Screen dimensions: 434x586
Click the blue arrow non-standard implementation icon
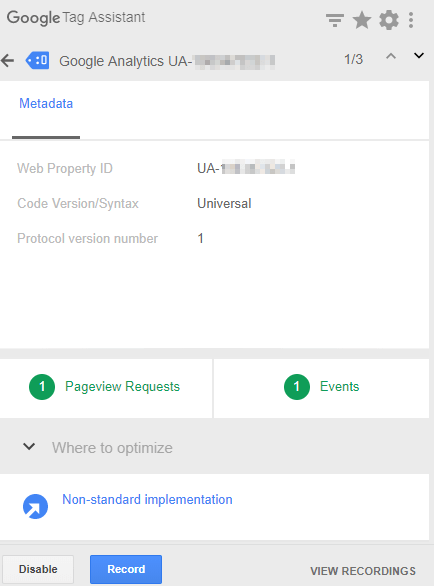pos(36,506)
